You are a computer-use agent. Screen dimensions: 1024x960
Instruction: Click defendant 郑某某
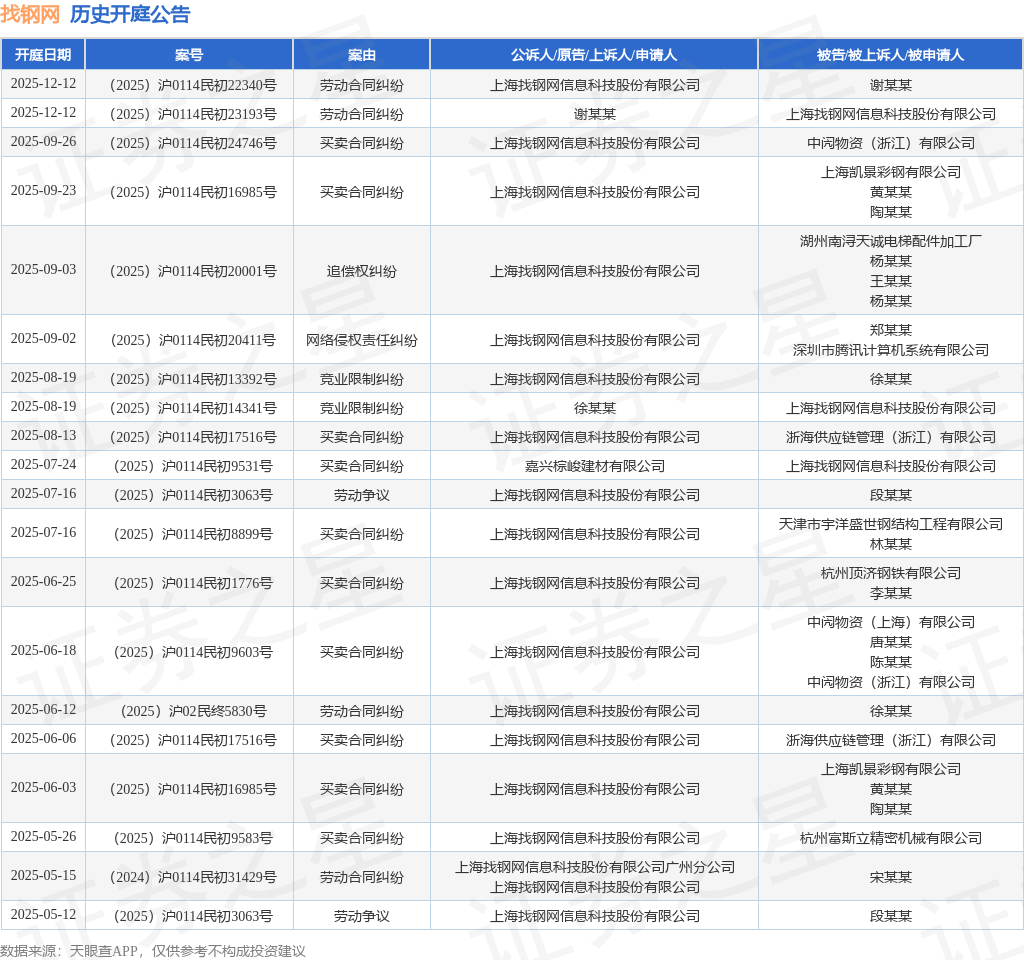coord(891,330)
